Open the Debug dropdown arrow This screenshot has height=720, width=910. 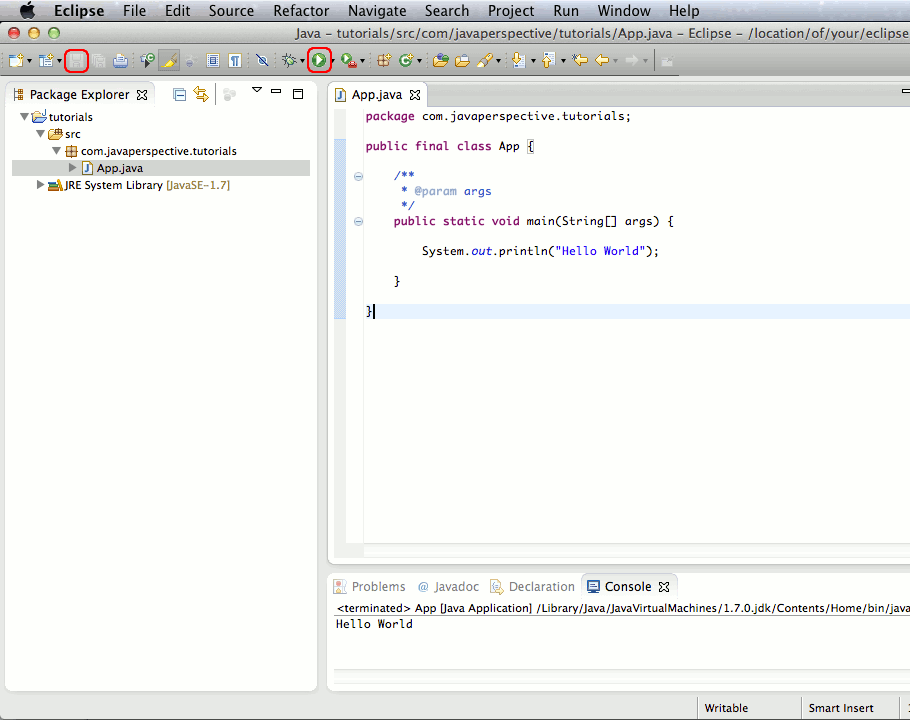pyautogui.click(x=302, y=61)
